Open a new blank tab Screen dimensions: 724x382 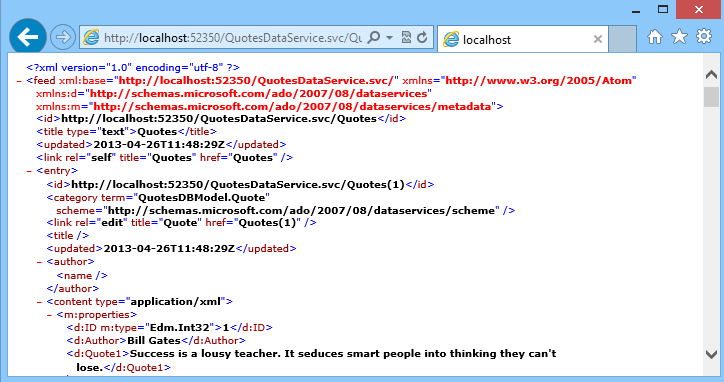[622, 39]
